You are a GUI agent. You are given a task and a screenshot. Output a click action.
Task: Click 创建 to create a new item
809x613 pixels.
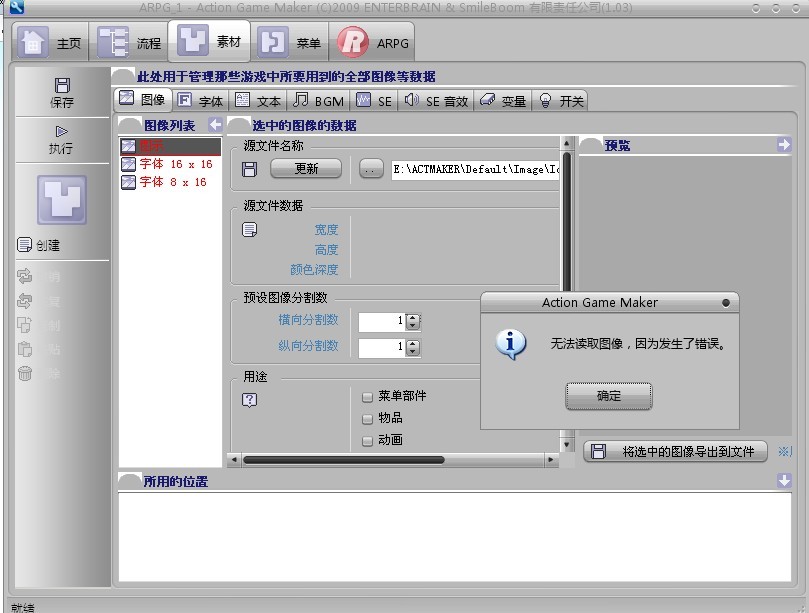click(x=39, y=245)
